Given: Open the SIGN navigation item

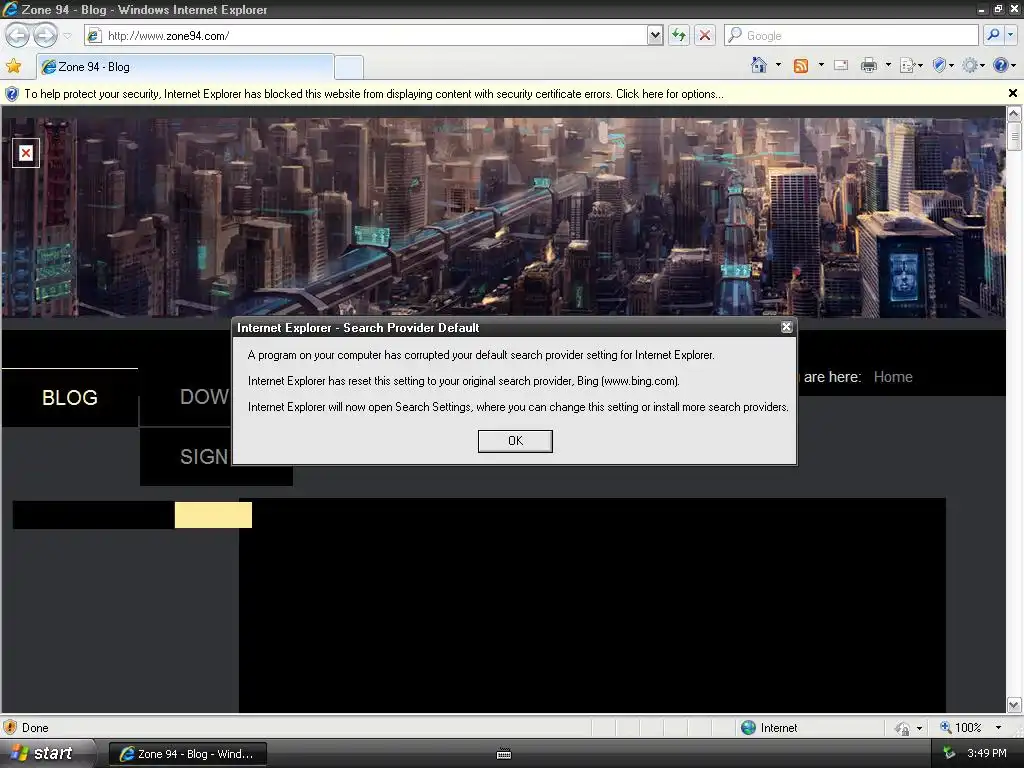Looking at the screenshot, I should (x=204, y=456).
